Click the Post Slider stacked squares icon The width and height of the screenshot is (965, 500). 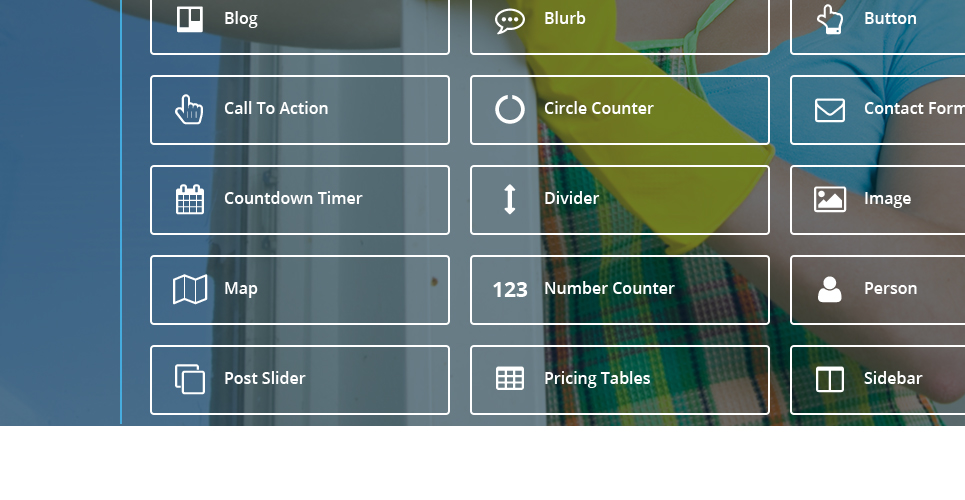coord(190,379)
